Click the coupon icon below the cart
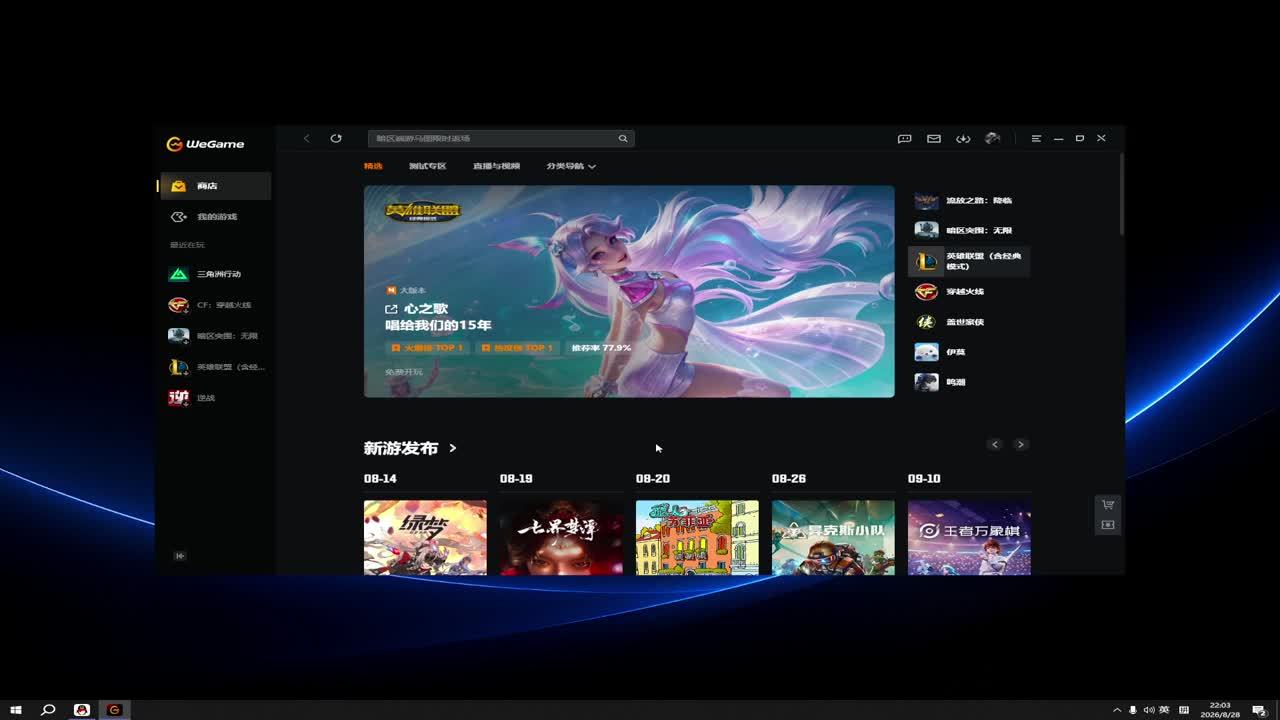The width and height of the screenshot is (1280, 720). pyautogui.click(x=1108, y=525)
